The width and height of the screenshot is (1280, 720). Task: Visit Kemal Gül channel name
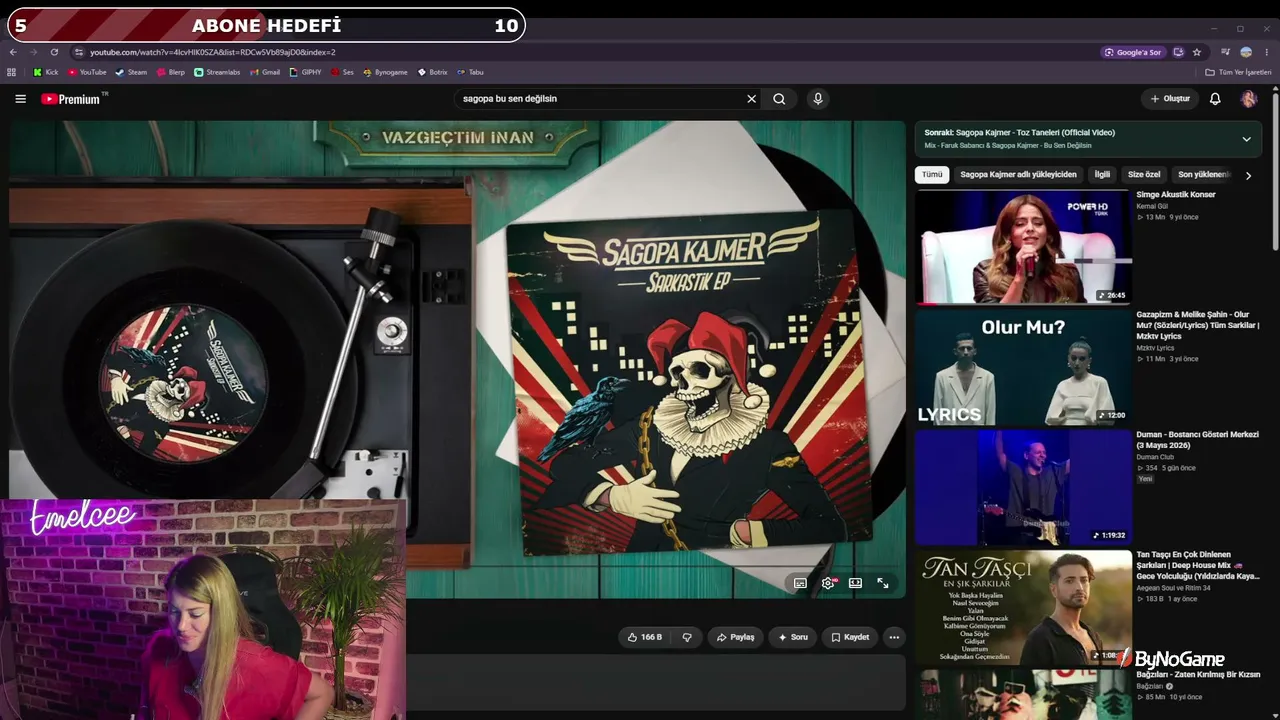click(1152, 206)
